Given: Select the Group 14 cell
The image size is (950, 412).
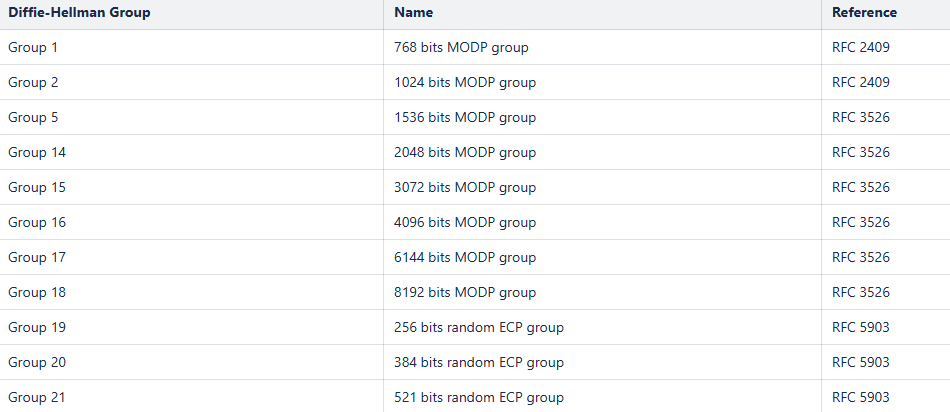Looking at the screenshot, I should coord(37,152).
